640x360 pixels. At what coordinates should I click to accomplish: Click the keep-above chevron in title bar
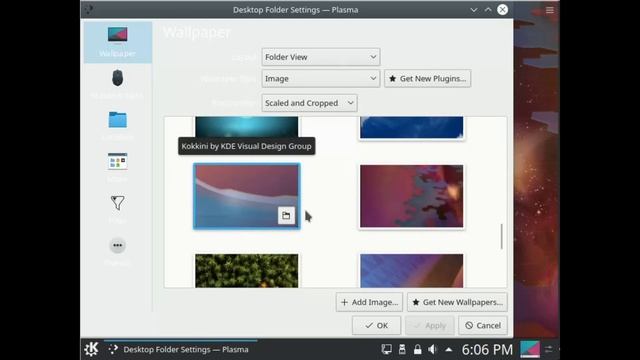tap(488, 10)
